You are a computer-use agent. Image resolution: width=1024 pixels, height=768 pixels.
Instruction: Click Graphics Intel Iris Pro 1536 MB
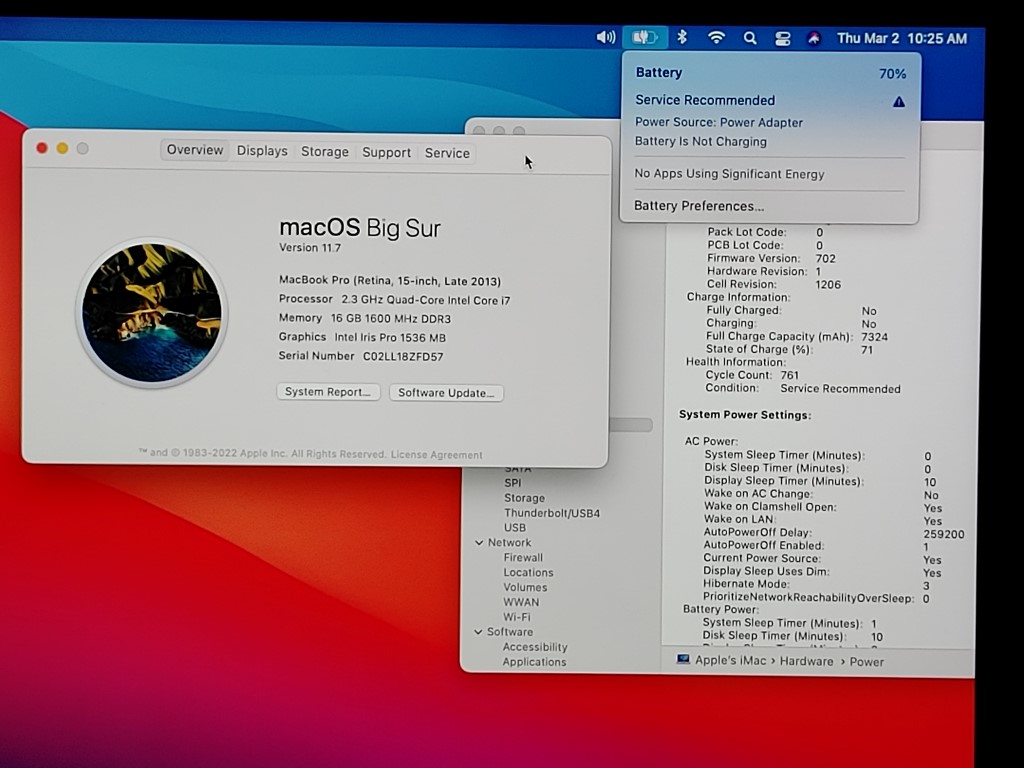point(362,338)
